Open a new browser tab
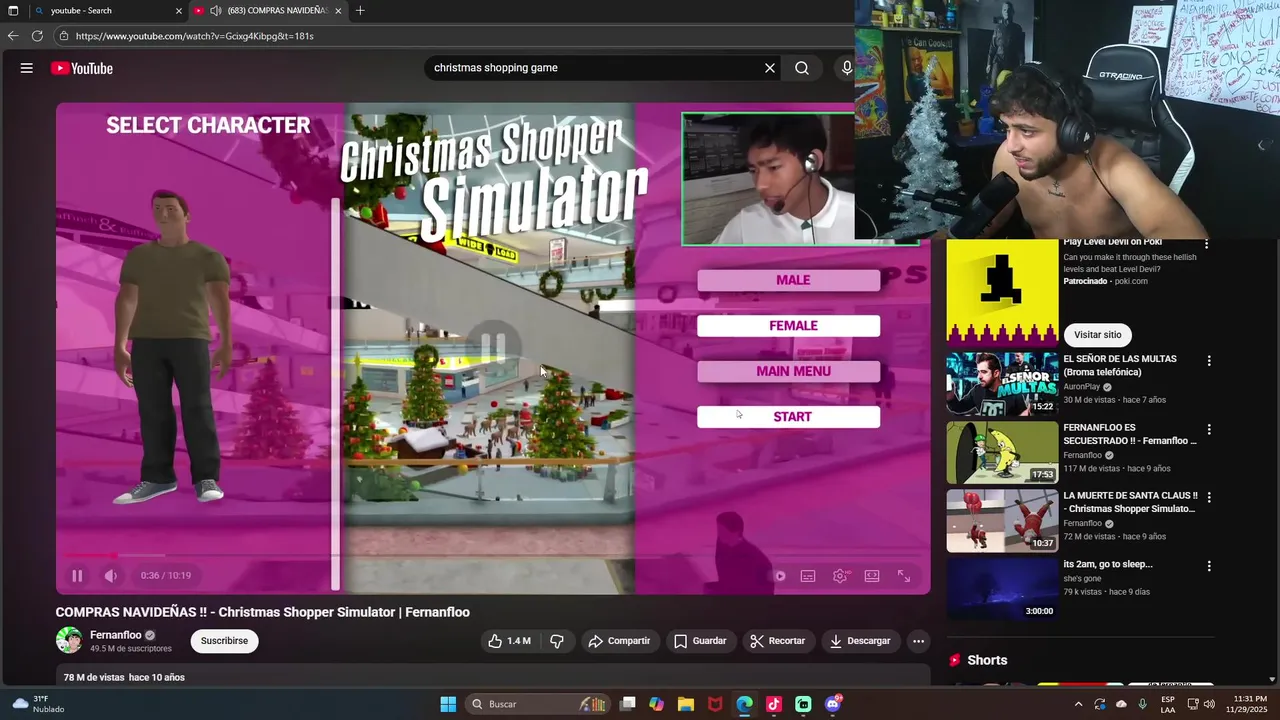 click(360, 11)
